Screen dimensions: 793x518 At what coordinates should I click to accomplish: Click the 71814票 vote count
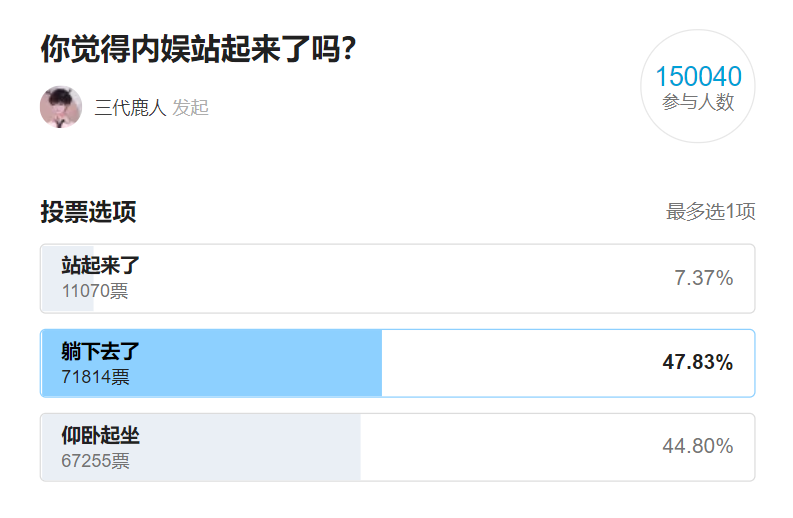click(95, 377)
